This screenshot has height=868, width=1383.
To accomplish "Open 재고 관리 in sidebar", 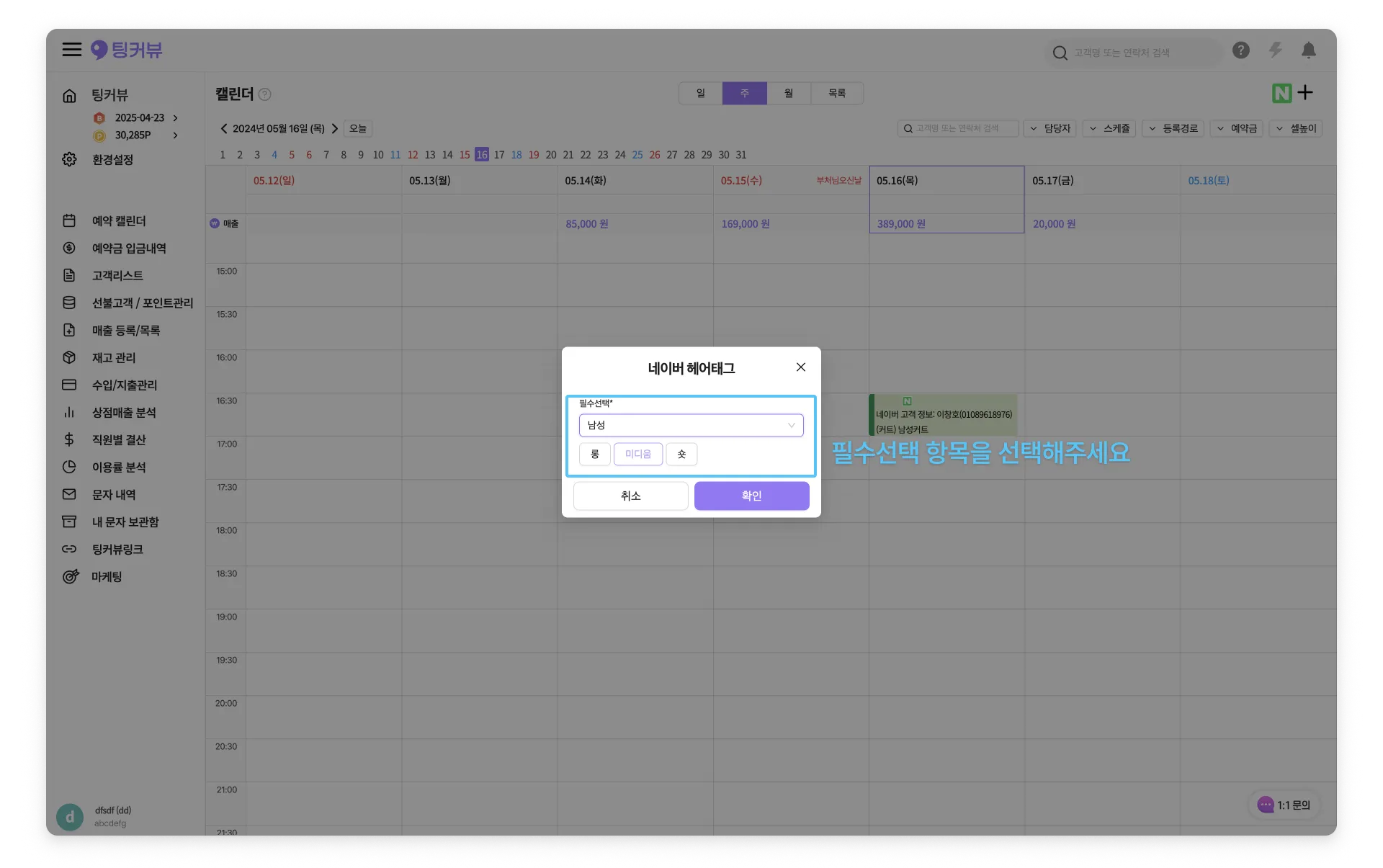I will point(113,358).
